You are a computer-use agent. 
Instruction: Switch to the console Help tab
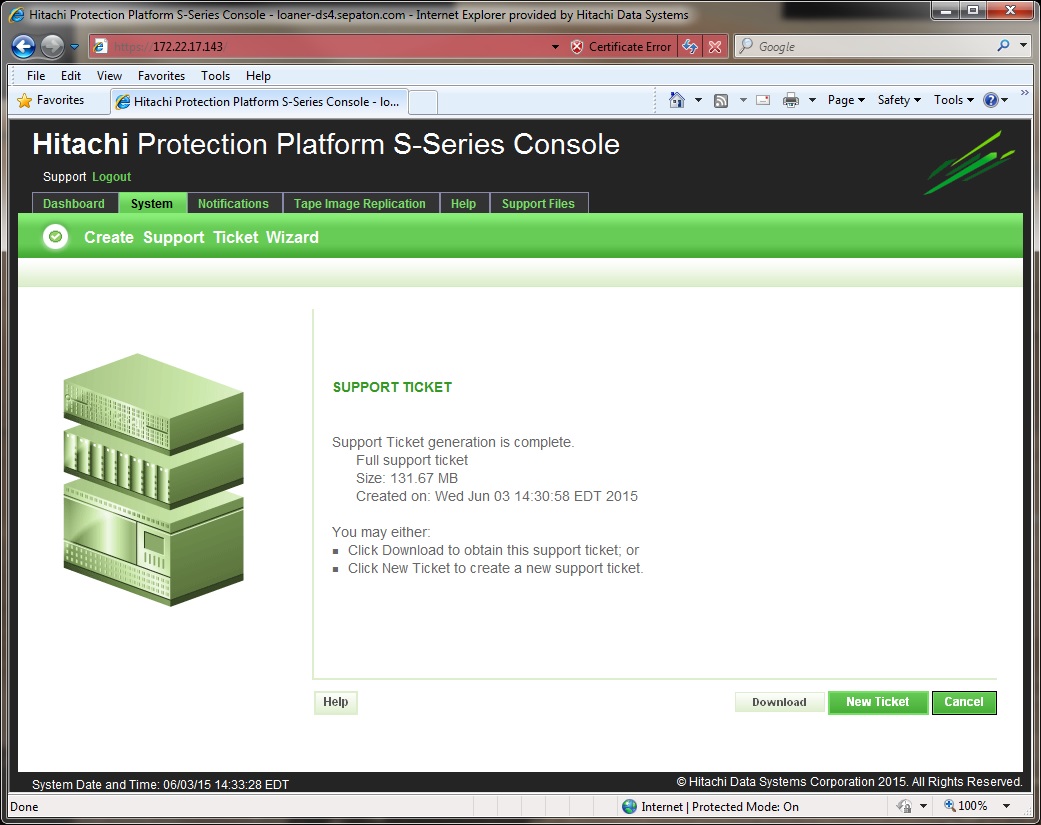pyautogui.click(x=463, y=204)
